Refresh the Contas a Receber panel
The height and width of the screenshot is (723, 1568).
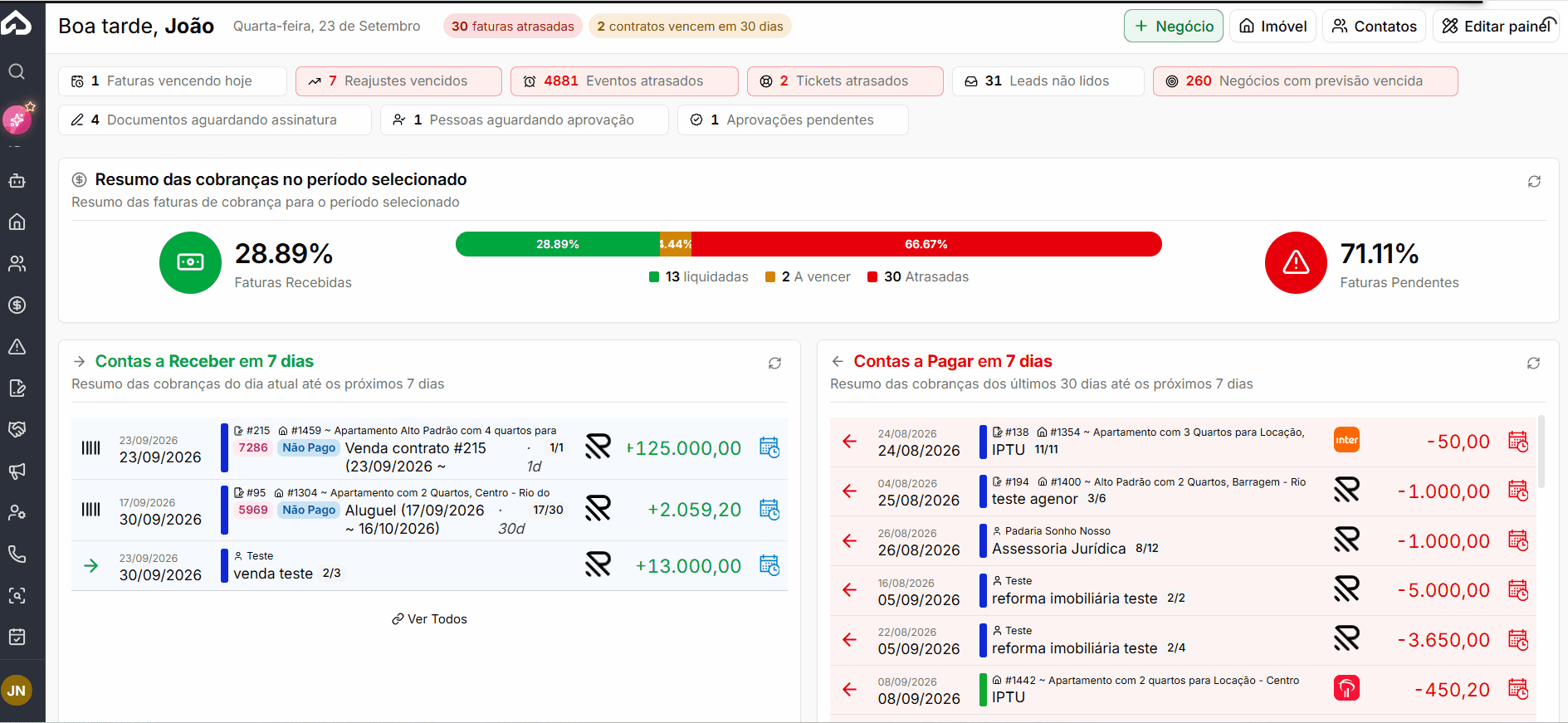pyautogui.click(x=774, y=363)
